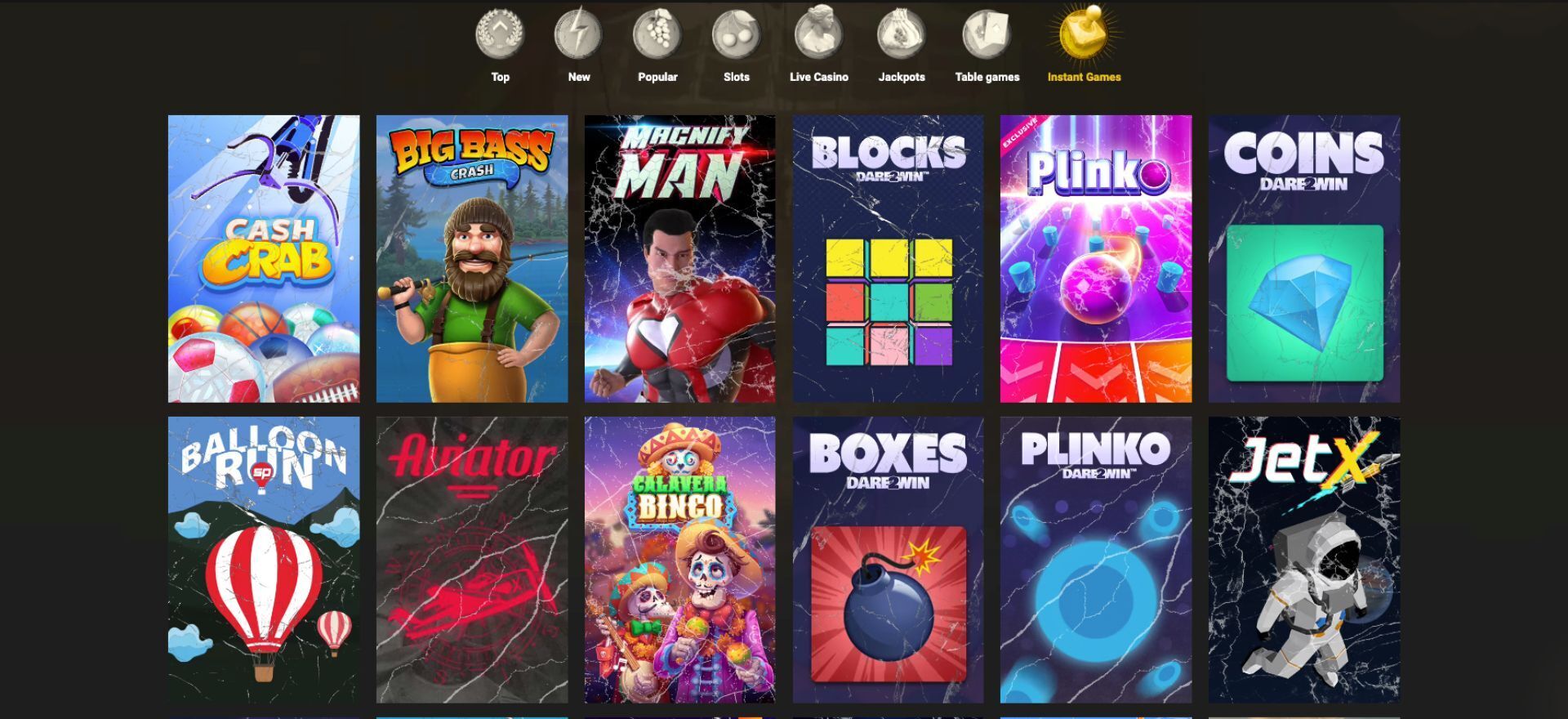Open the Aviator game tile
1568x719 pixels.
pos(472,560)
